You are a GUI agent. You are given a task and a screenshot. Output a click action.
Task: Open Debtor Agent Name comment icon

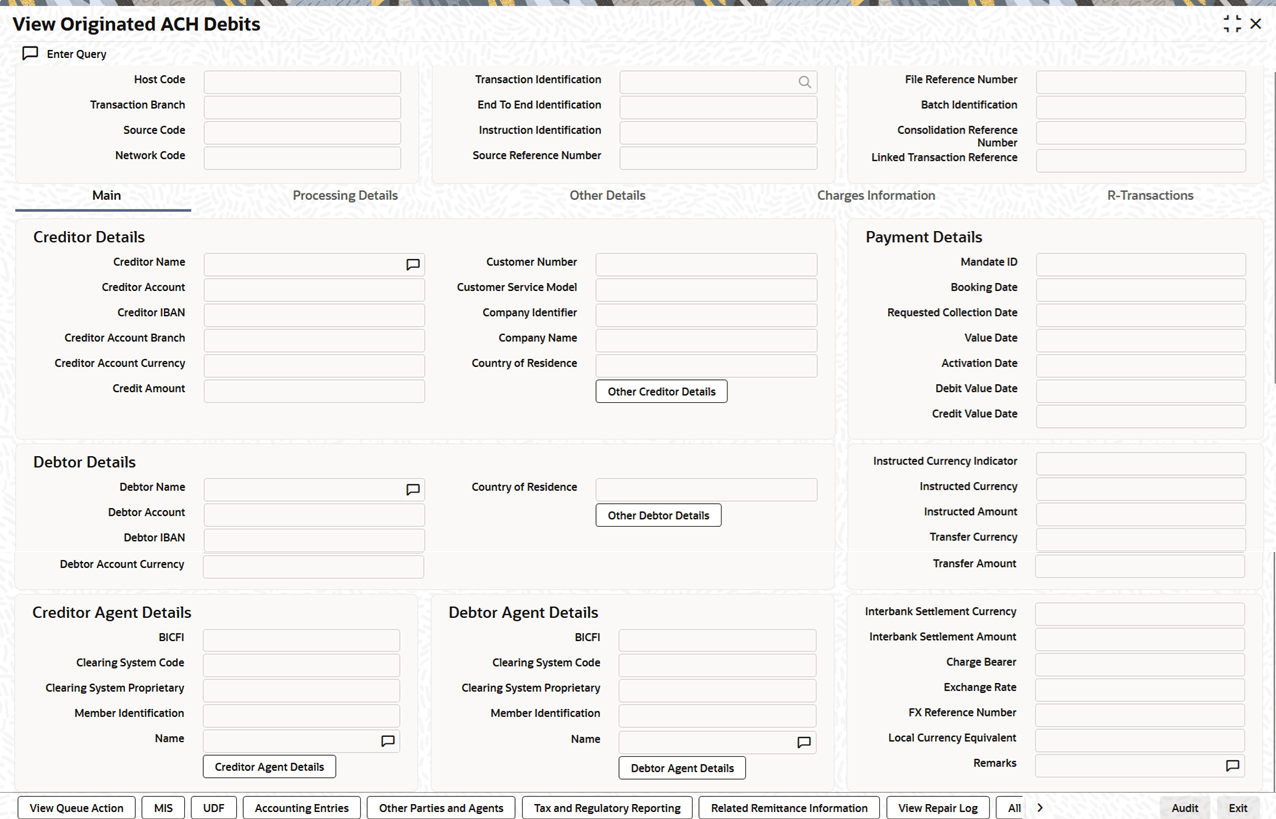(x=804, y=742)
